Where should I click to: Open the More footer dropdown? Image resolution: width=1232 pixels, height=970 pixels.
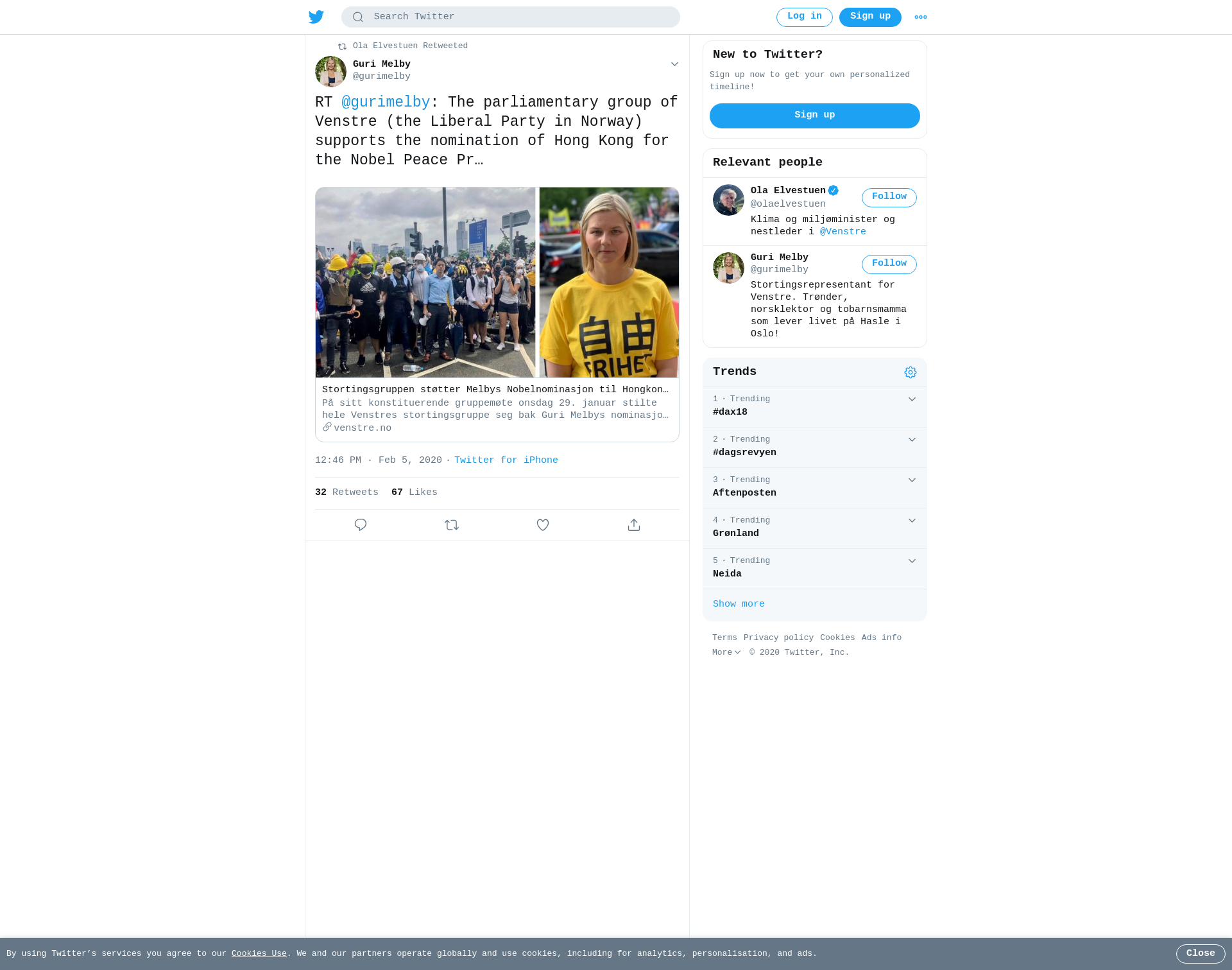pos(726,652)
